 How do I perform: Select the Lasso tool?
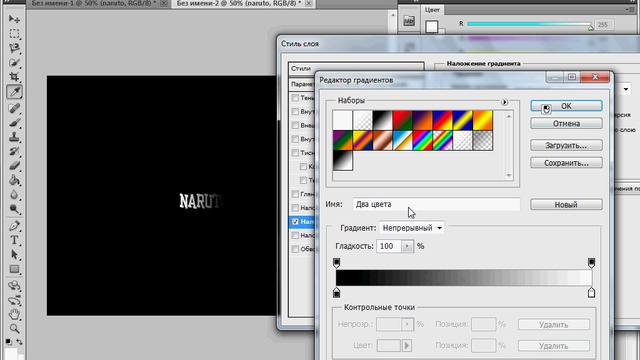tap(14, 48)
